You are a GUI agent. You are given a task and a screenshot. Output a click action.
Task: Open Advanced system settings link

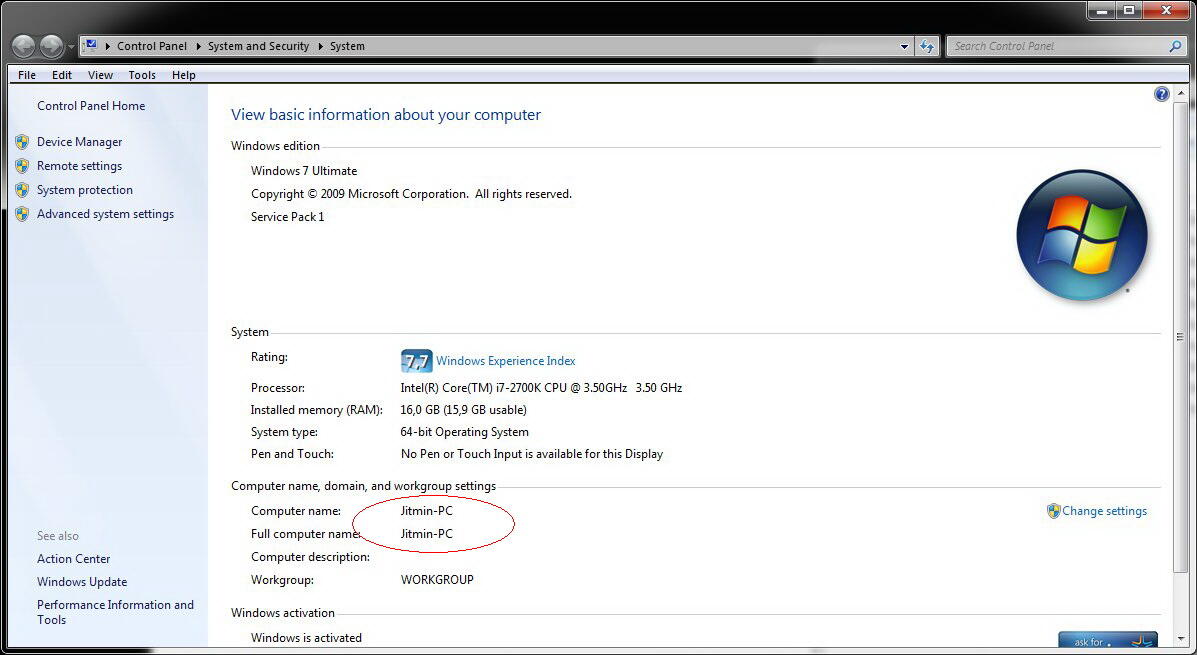tap(105, 214)
